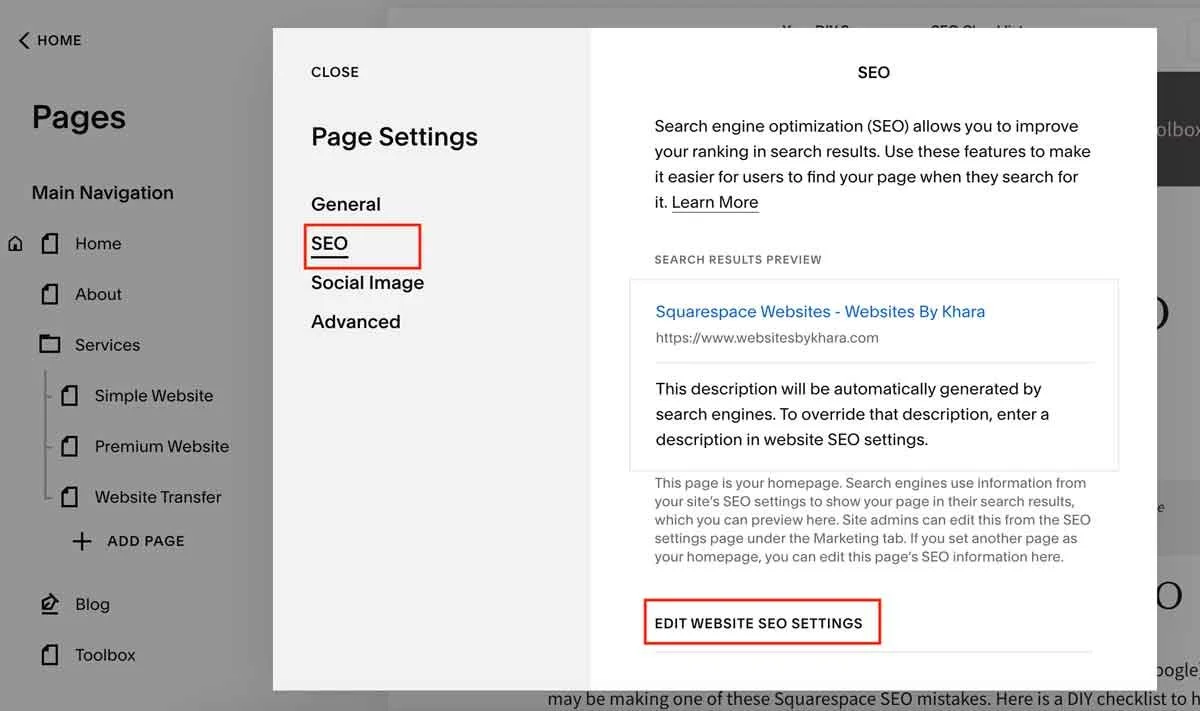The height and width of the screenshot is (711, 1200).
Task: Click the Squarespace Websites preview title
Action: coord(820,312)
